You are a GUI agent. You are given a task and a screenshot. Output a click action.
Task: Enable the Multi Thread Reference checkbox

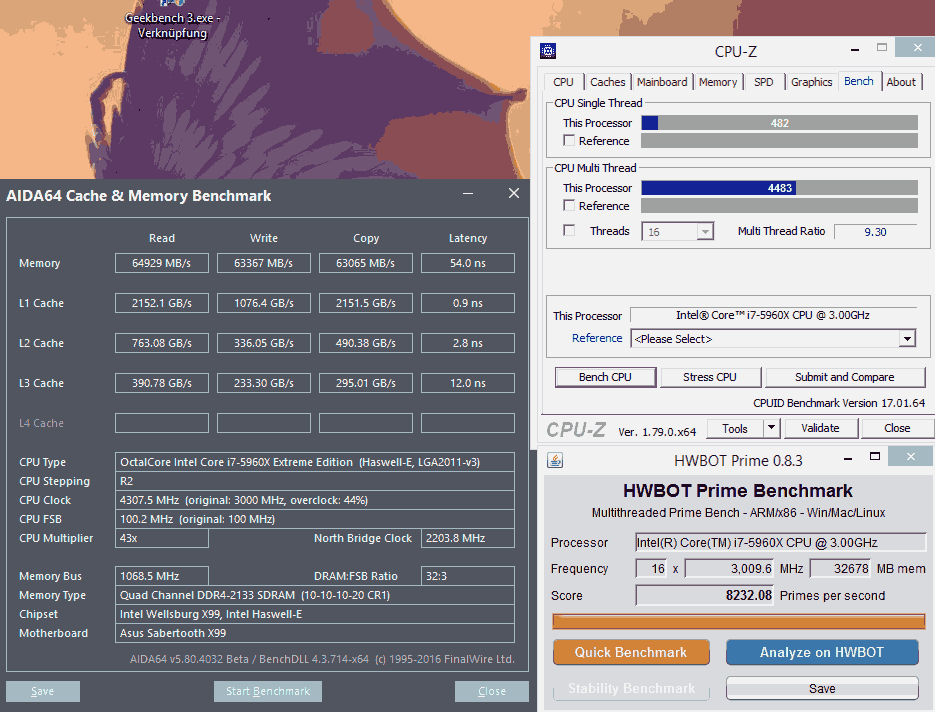click(569, 206)
